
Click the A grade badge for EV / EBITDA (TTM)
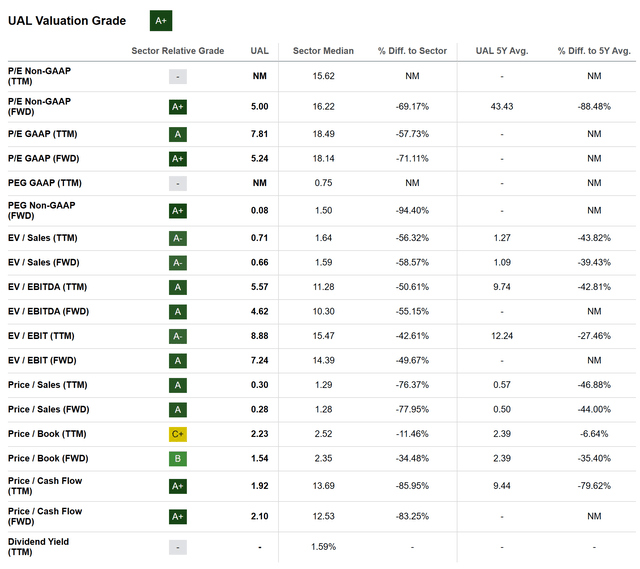click(178, 287)
